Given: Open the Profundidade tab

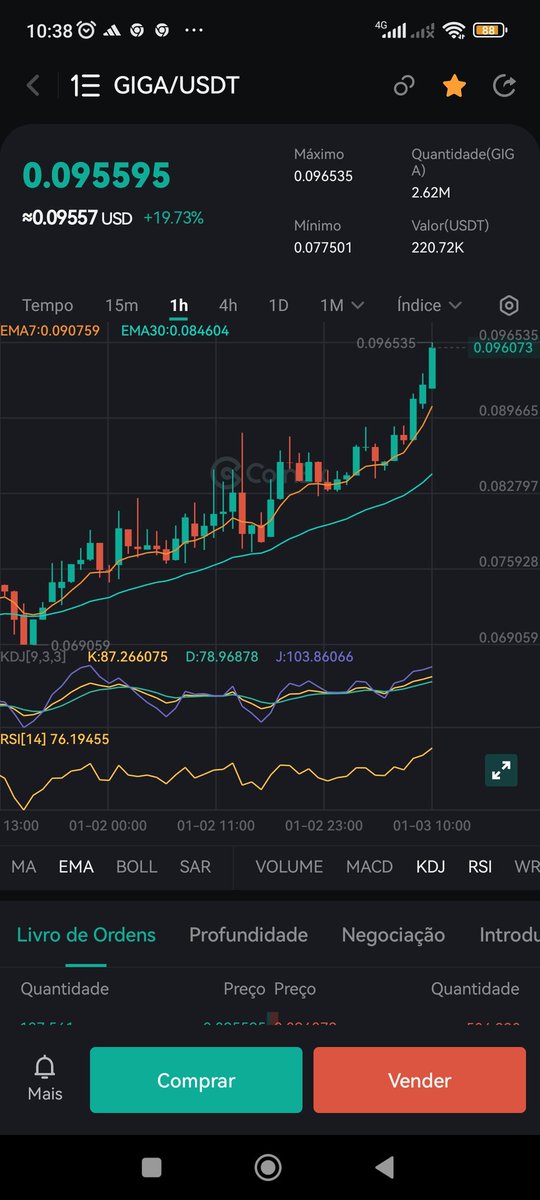Looking at the screenshot, I should (248, 935).
